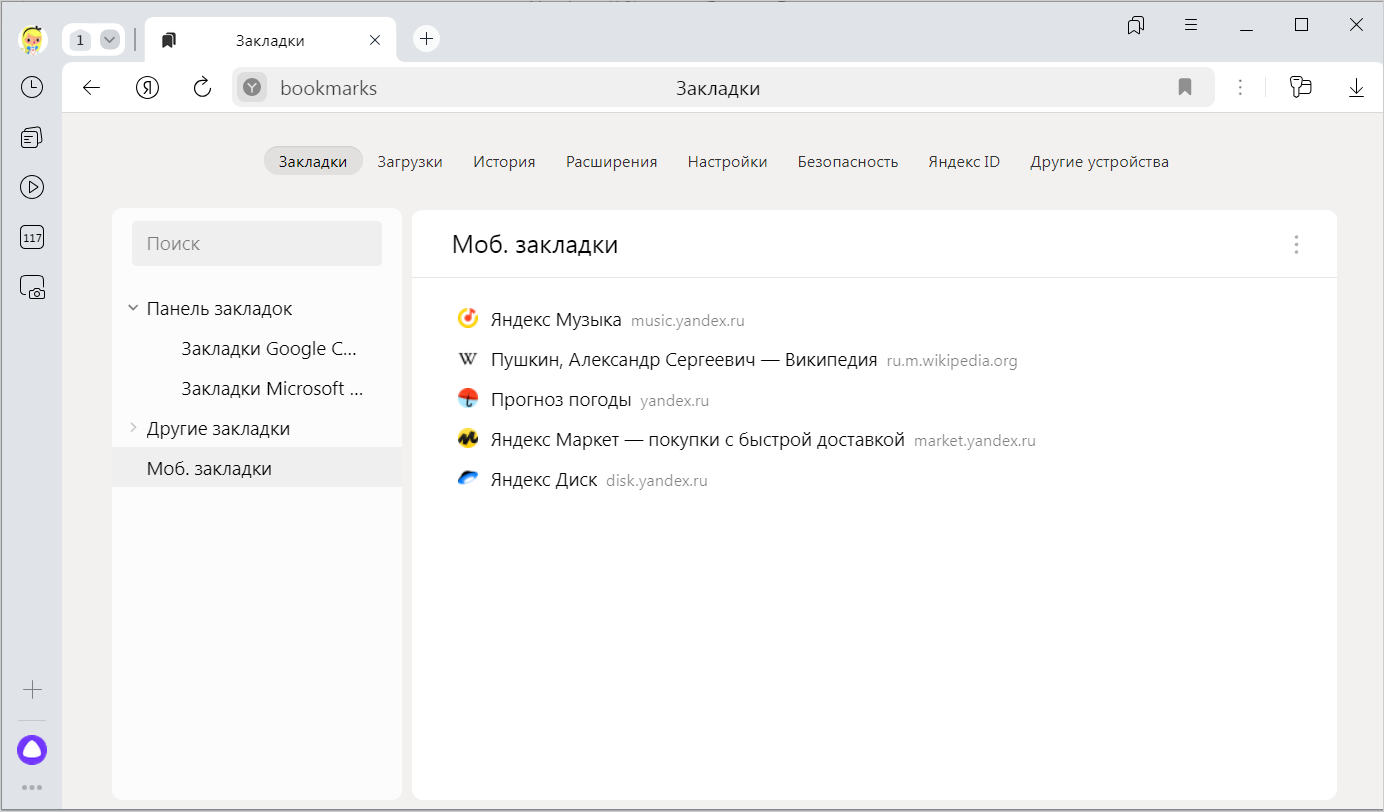Open the address bar three-dot menu
The height and width of the screenshot is (812, 1384).
[x=1240, y=88]
